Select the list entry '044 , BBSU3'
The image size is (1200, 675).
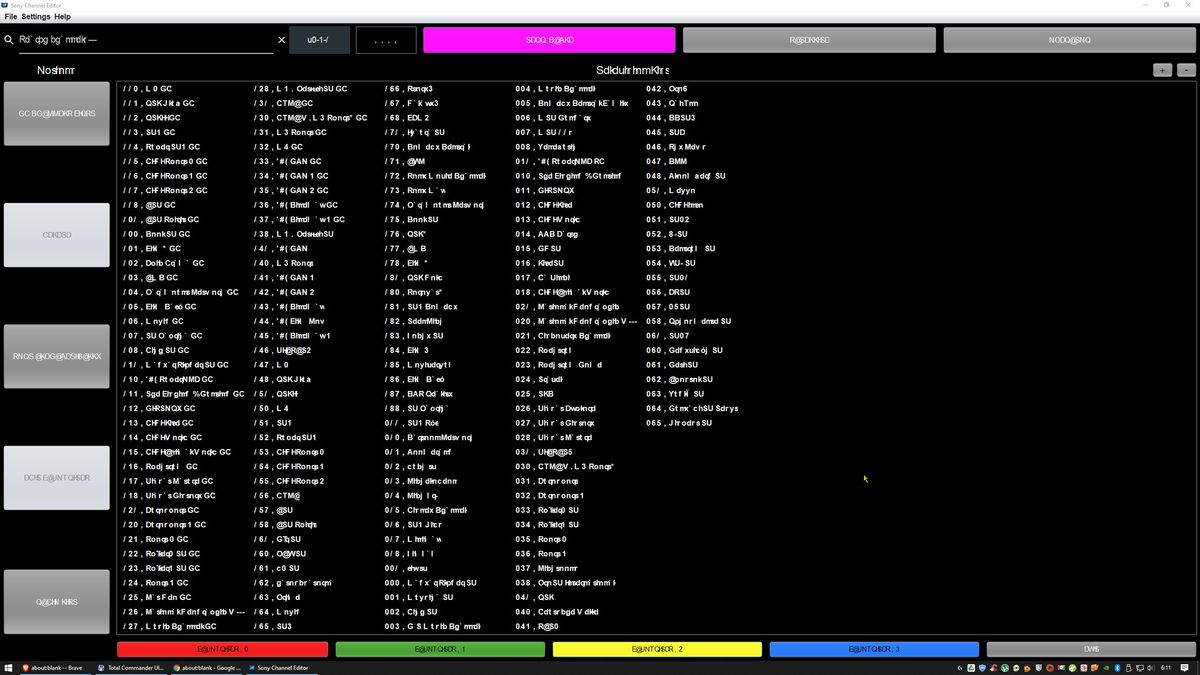coord(671,118)
